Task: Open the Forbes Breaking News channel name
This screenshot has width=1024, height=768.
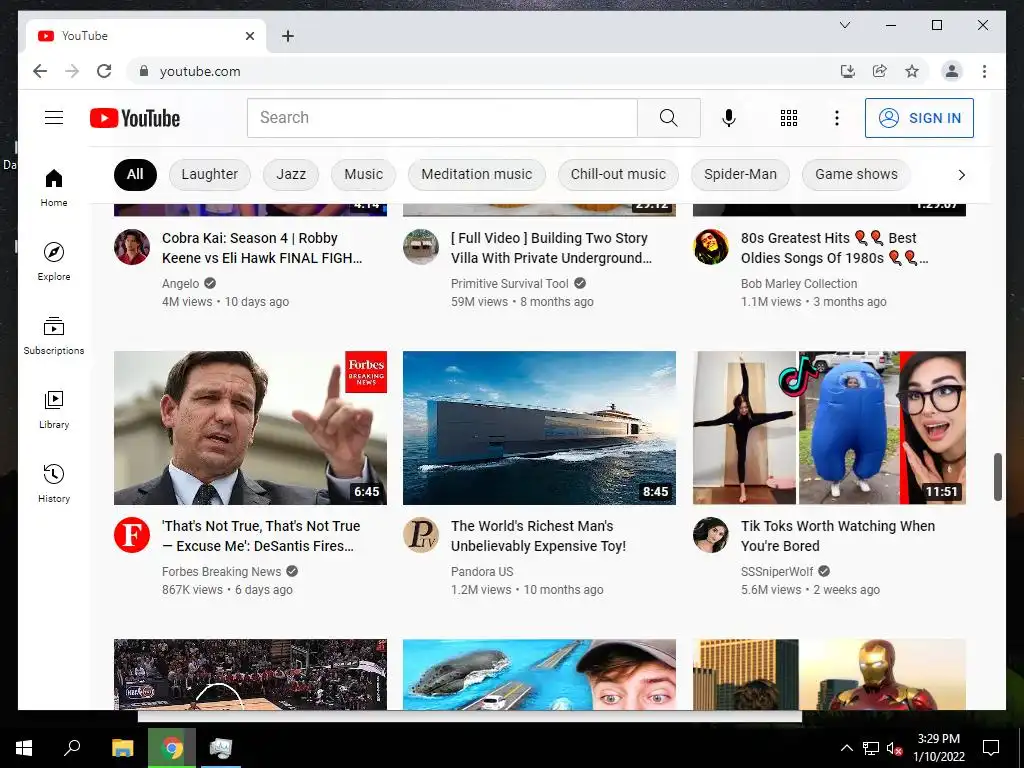Action: point(221,571)
